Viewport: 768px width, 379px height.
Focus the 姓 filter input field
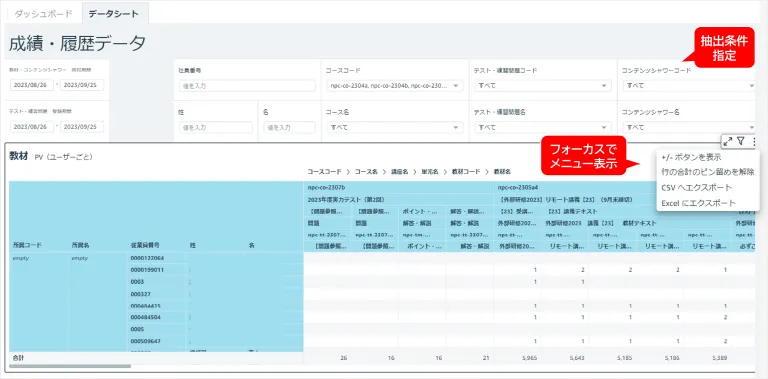coord(216,127)
